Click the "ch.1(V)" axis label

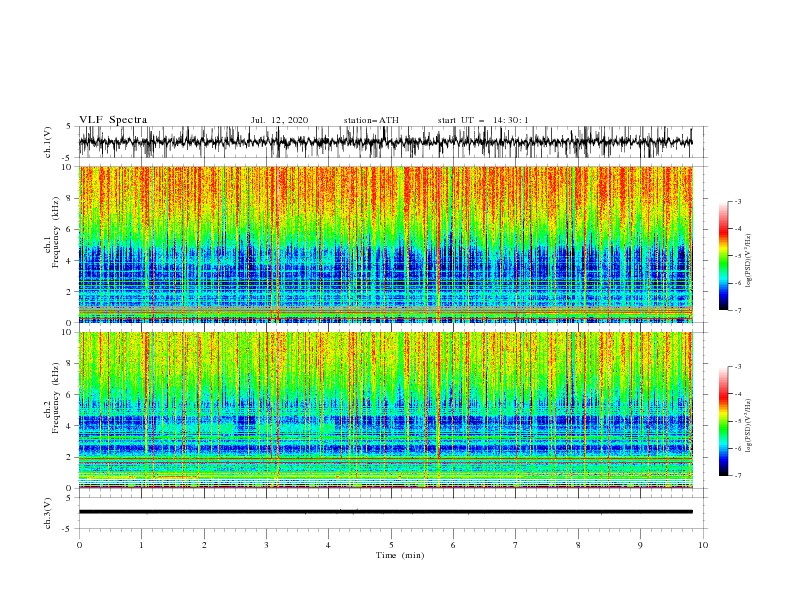(x=48, y=142)
